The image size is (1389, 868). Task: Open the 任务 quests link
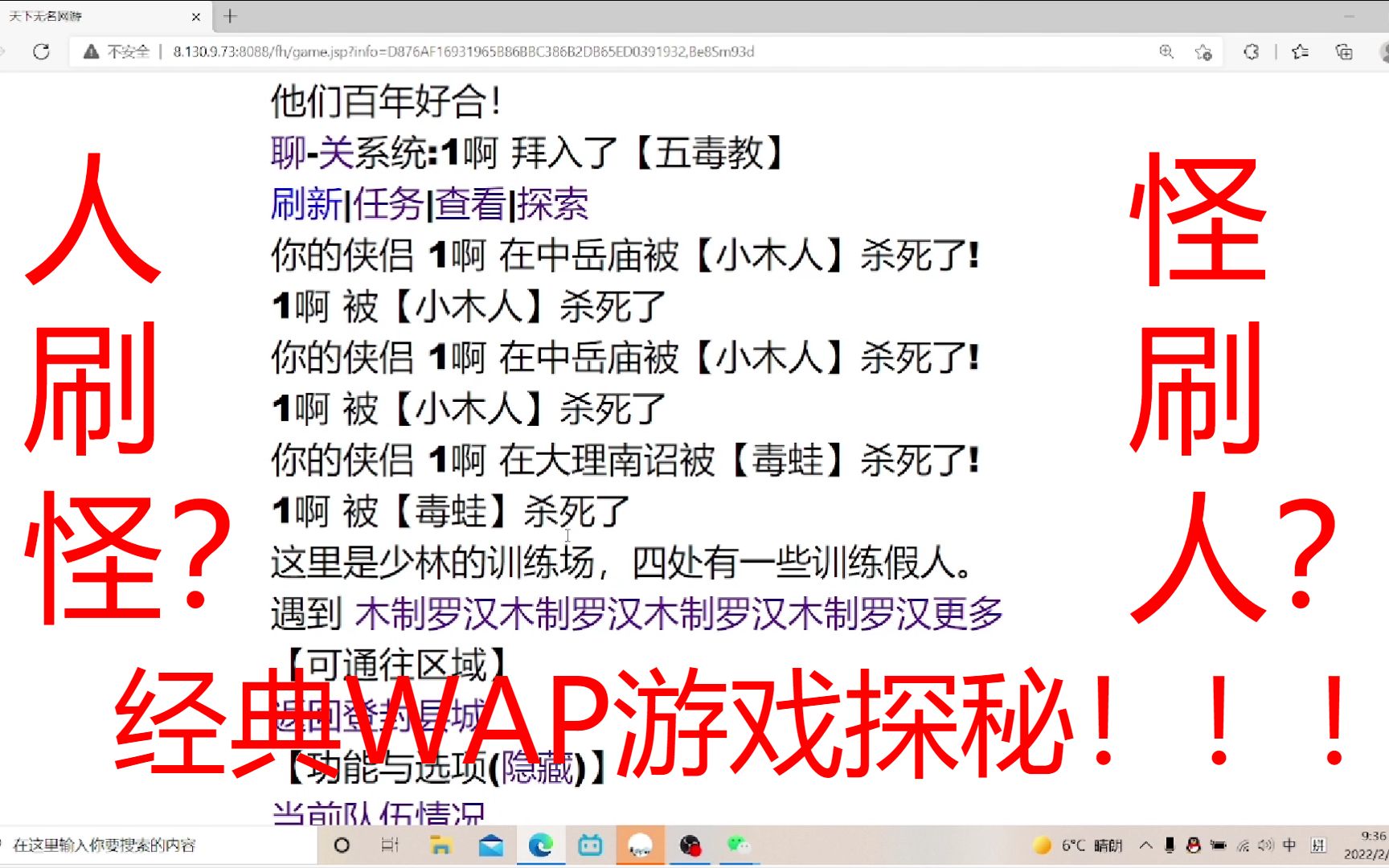pos(389,204)
